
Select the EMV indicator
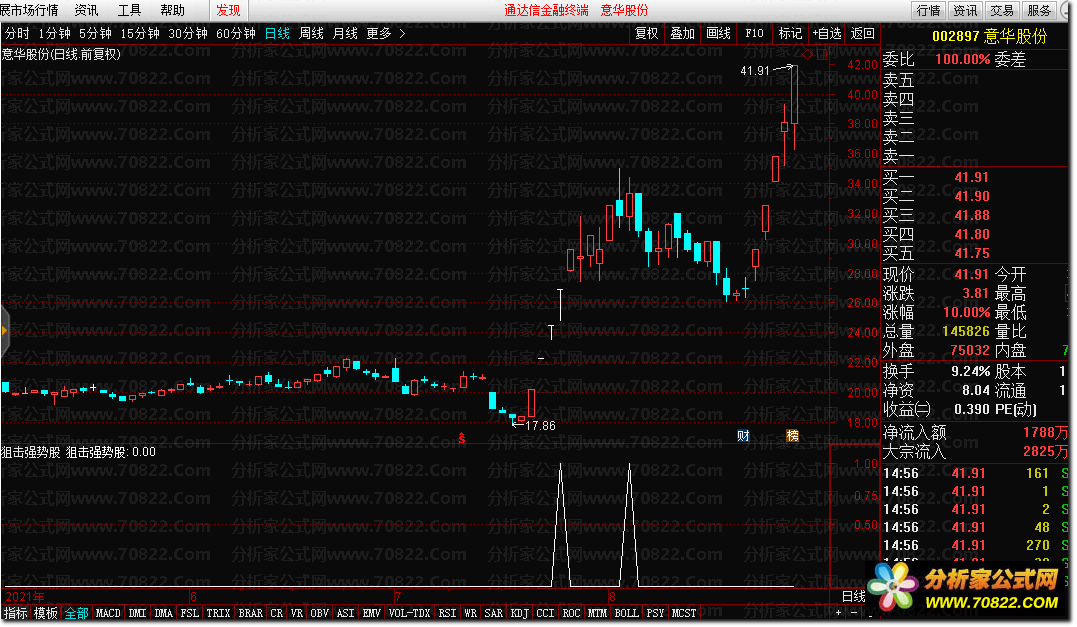(372, 613)
